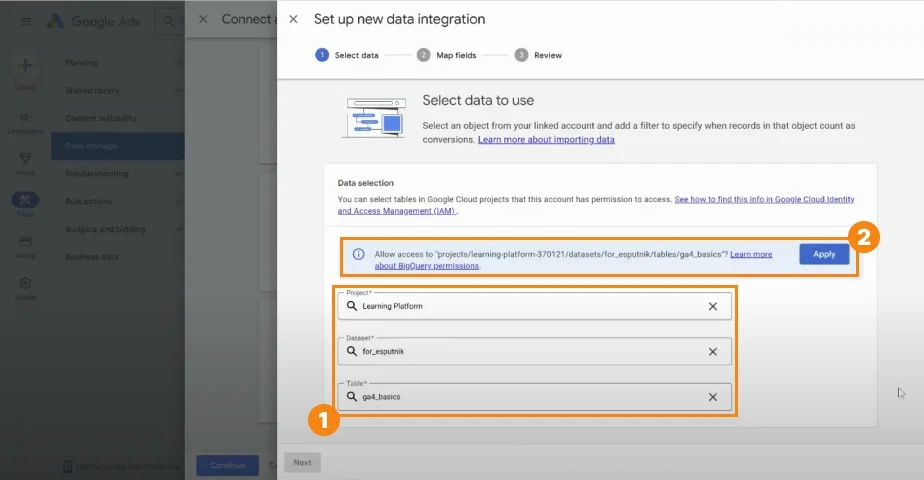
Task: Go to the Map fields step
Action: 447,55
